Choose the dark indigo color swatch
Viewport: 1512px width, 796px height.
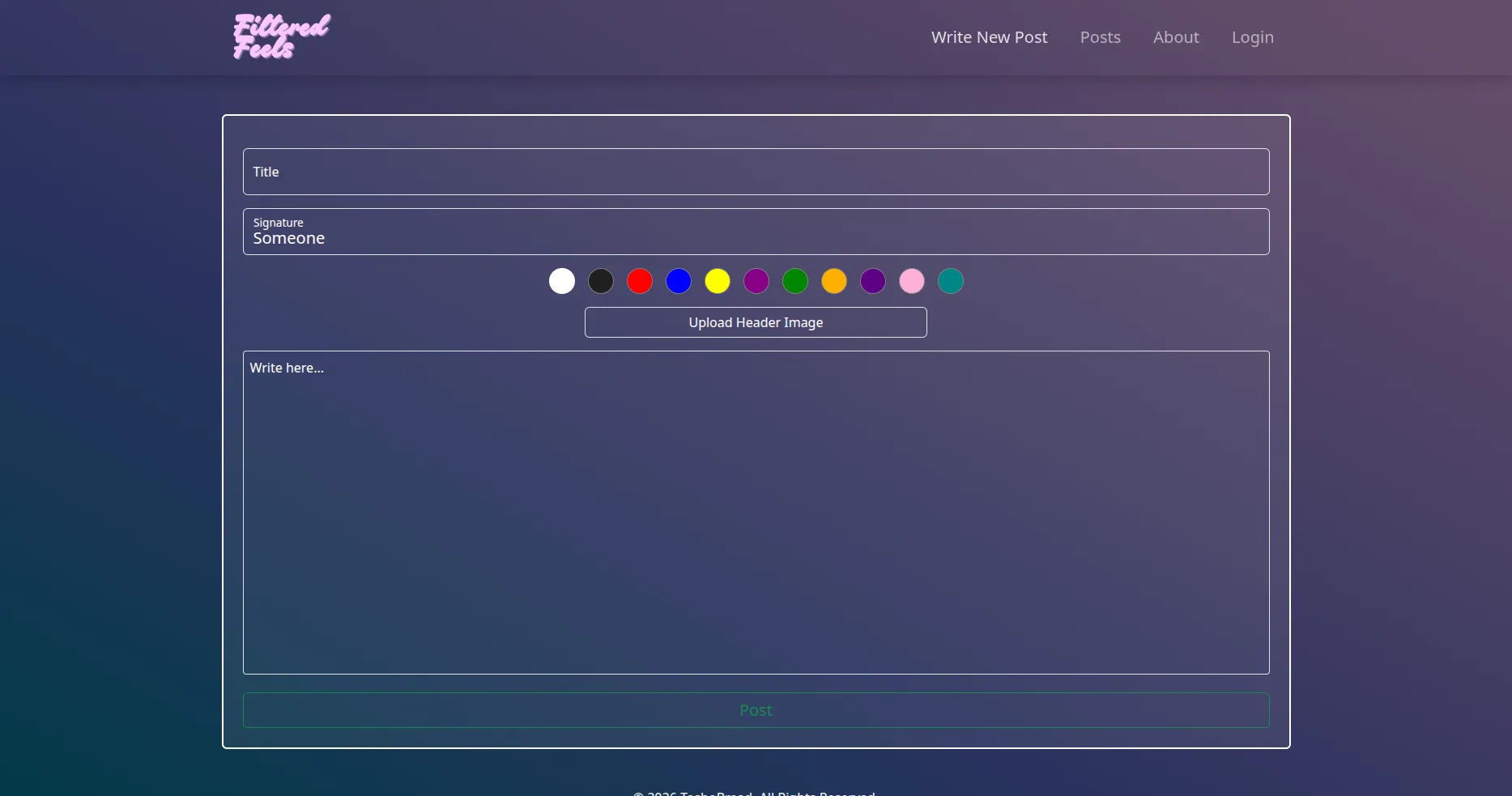873,281
